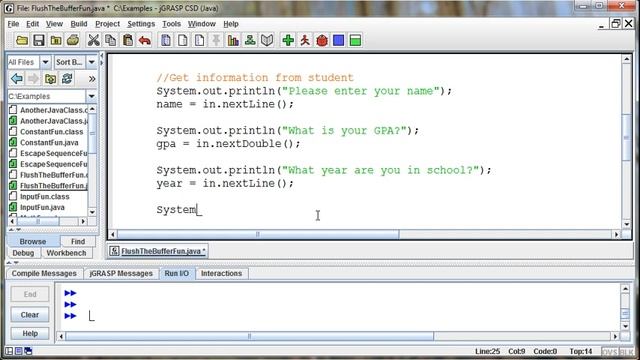Copy the selection with the Copy icon
The height and width of the screenshot is (360, 640).
point(111,40)
